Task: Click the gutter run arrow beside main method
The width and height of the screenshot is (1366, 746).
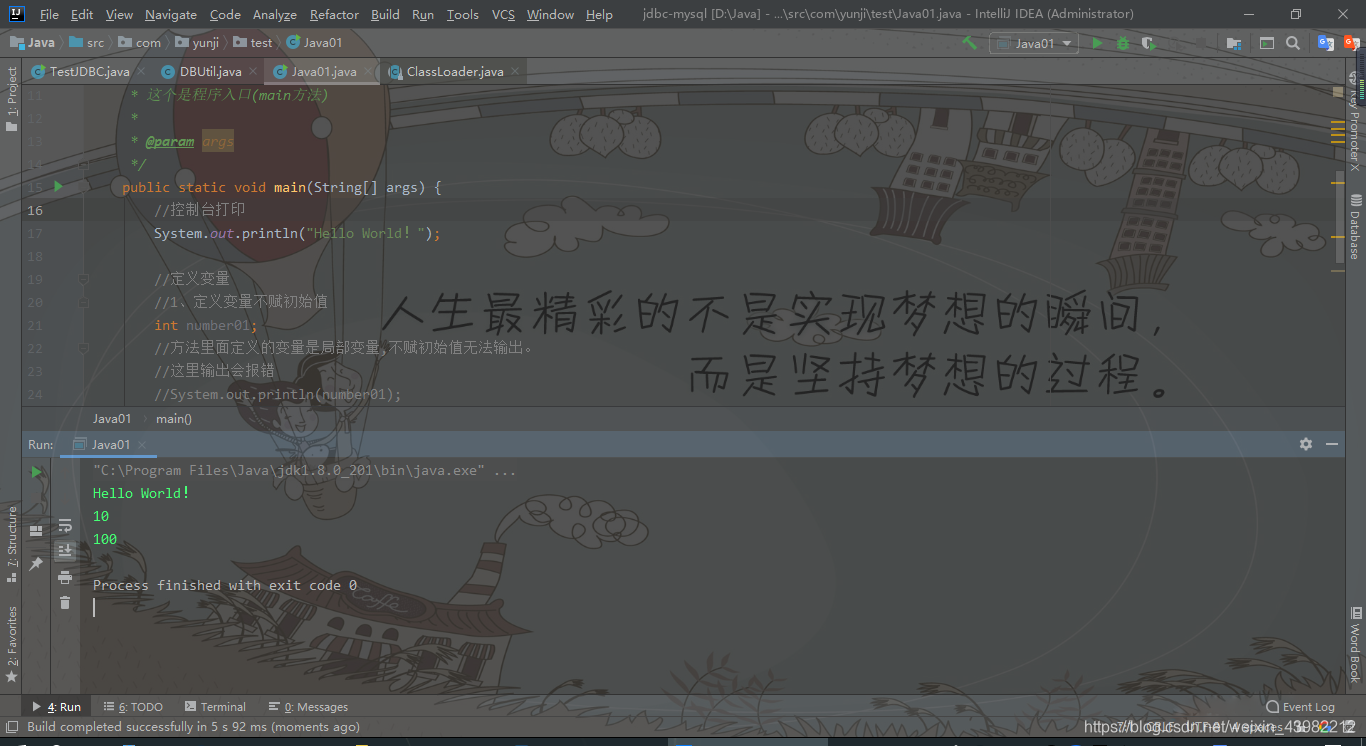Action: [58, 186]
